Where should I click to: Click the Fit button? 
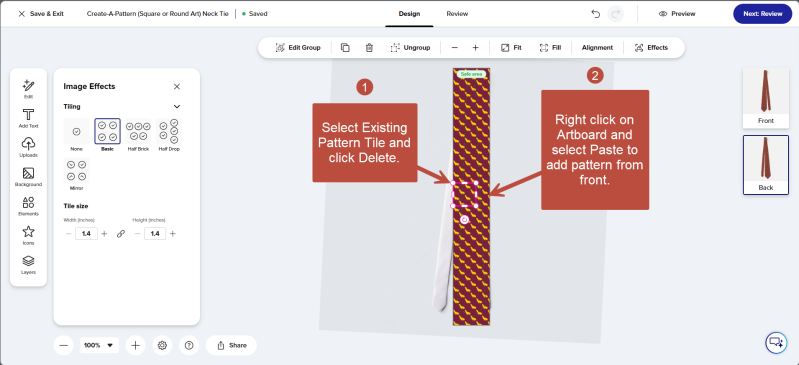click(x=511, y=47)
